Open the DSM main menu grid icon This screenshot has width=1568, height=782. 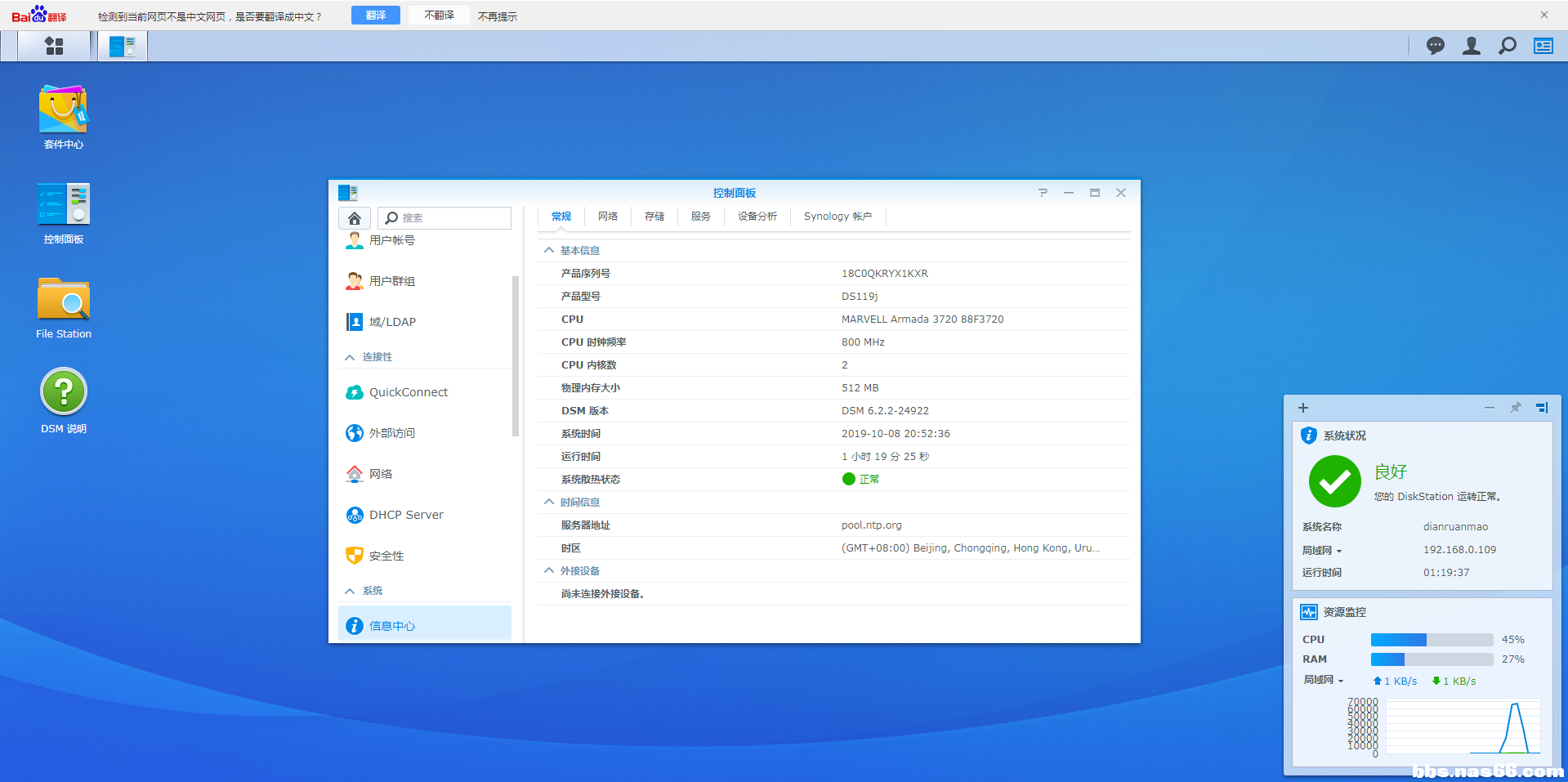(x=54, y=46)
